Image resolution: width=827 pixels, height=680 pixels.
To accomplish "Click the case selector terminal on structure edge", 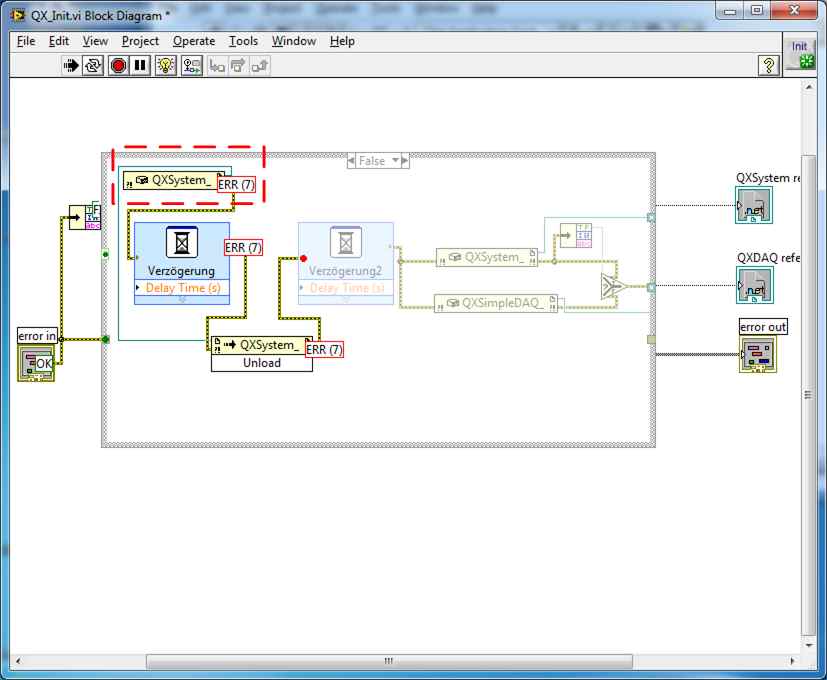I will point(105,254).
